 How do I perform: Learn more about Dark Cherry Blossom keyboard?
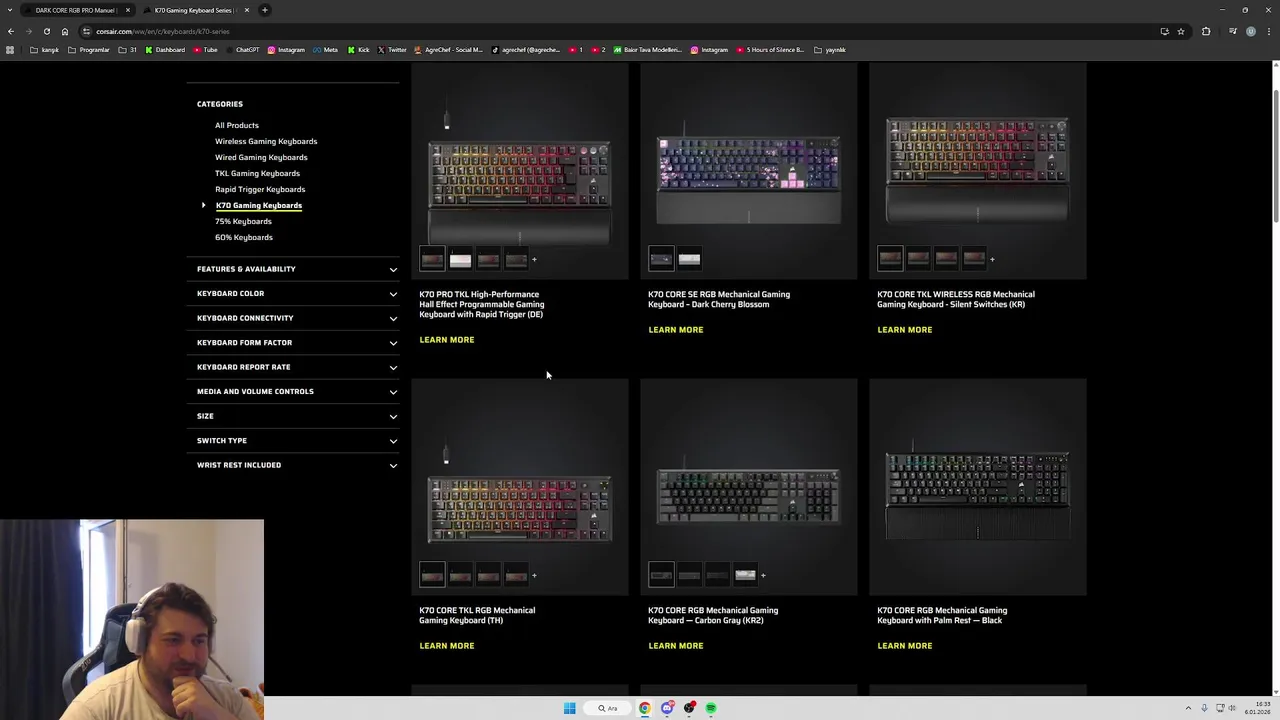tap(676, 330)
